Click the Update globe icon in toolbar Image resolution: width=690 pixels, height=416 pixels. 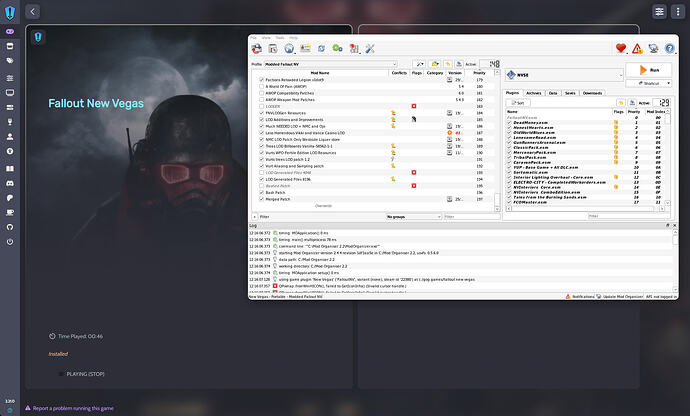pyautogui.click(x=653, y=48)
